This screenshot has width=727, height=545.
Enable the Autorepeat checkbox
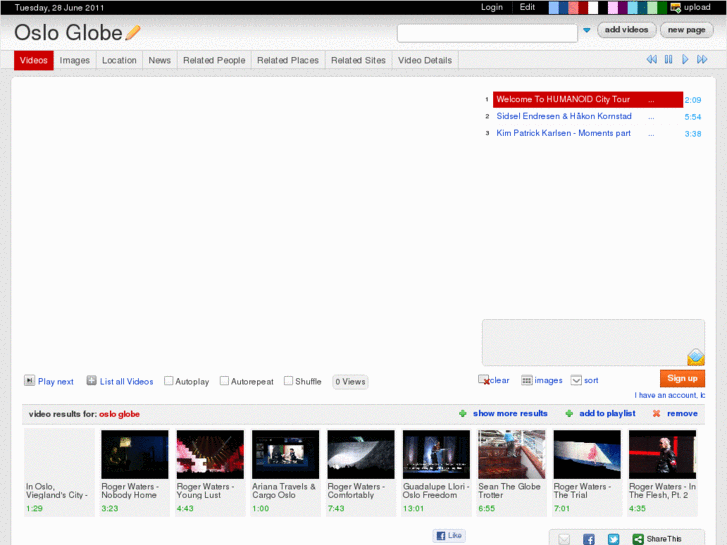point(224,381)
